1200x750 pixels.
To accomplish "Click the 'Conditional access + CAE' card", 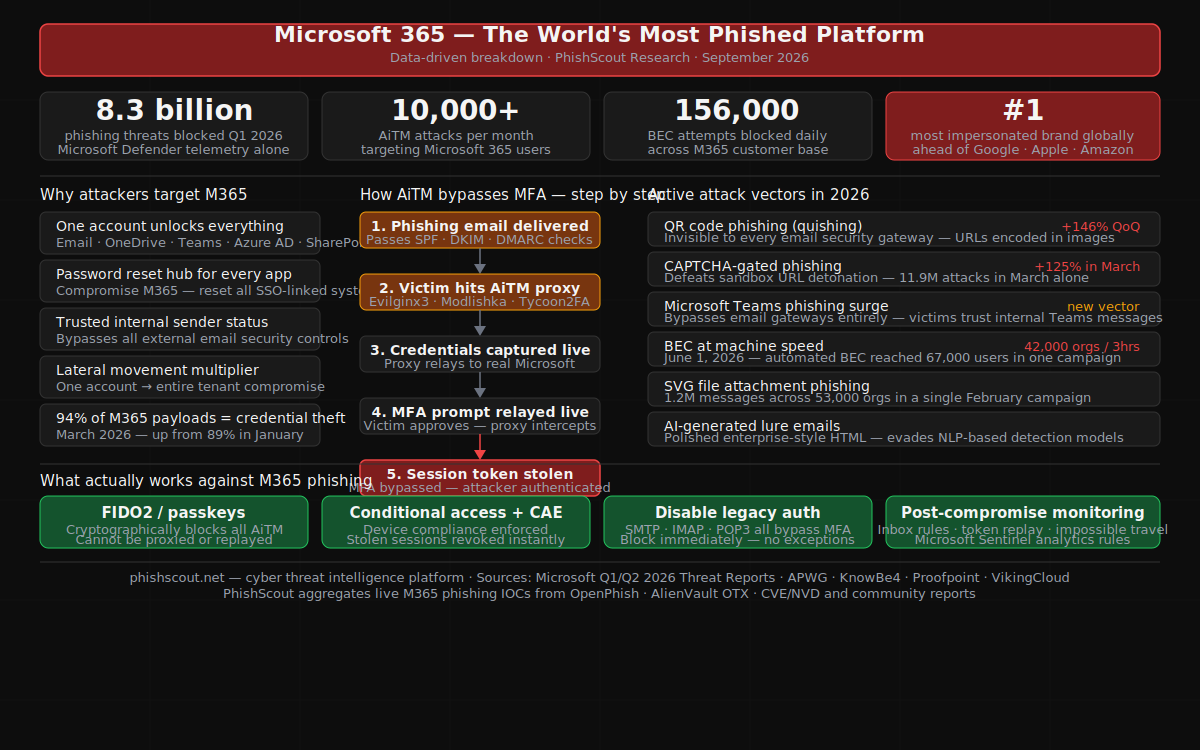I will (x=456, y=522).
